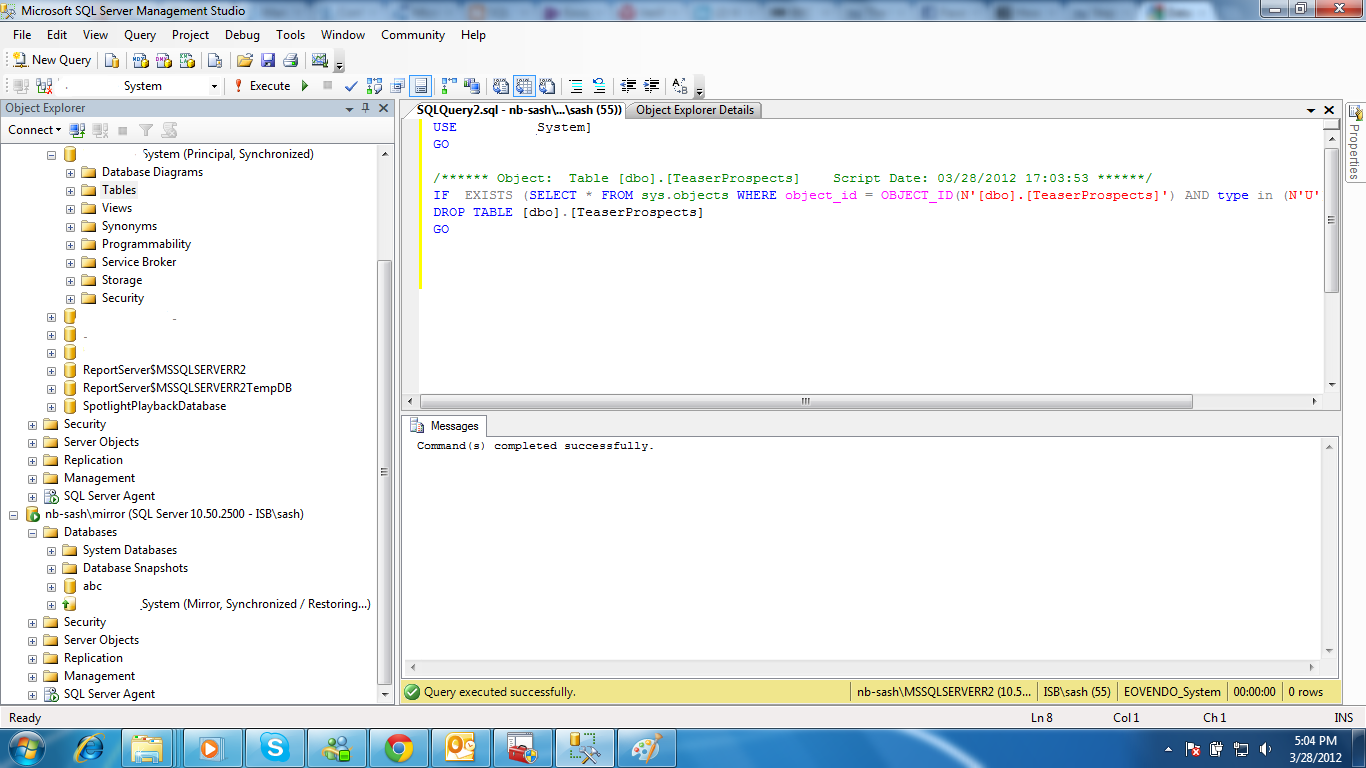Click the Print icon
Screen dimensions: 1366x768
(289, 59)
